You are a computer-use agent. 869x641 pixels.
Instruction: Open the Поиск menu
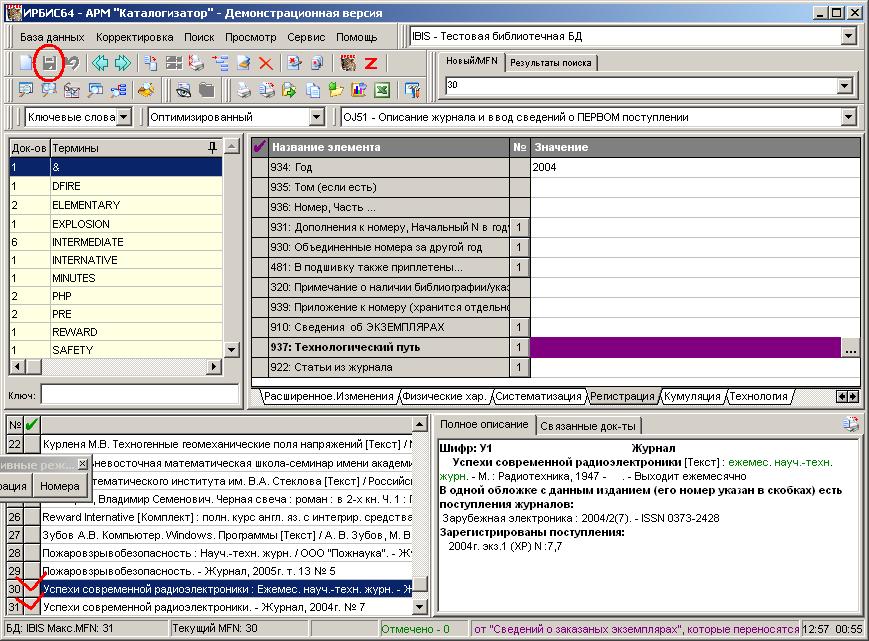point(199,37)
